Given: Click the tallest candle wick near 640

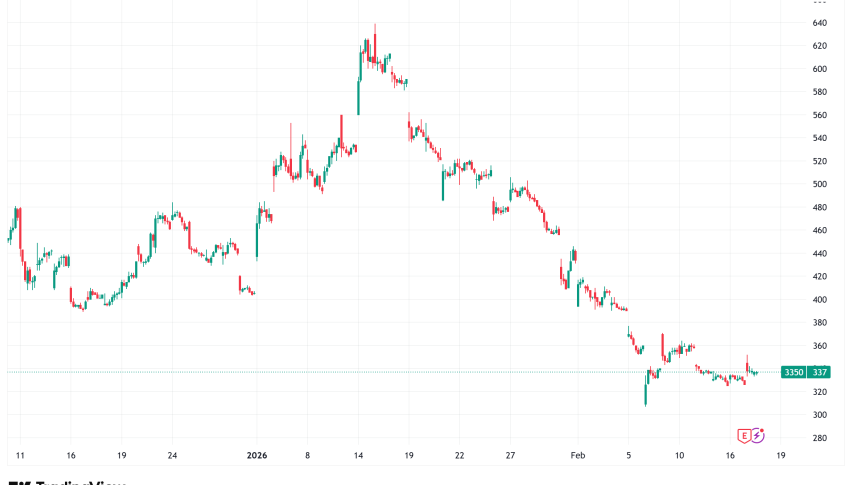Looking at the screenshot, I should 375,30.
